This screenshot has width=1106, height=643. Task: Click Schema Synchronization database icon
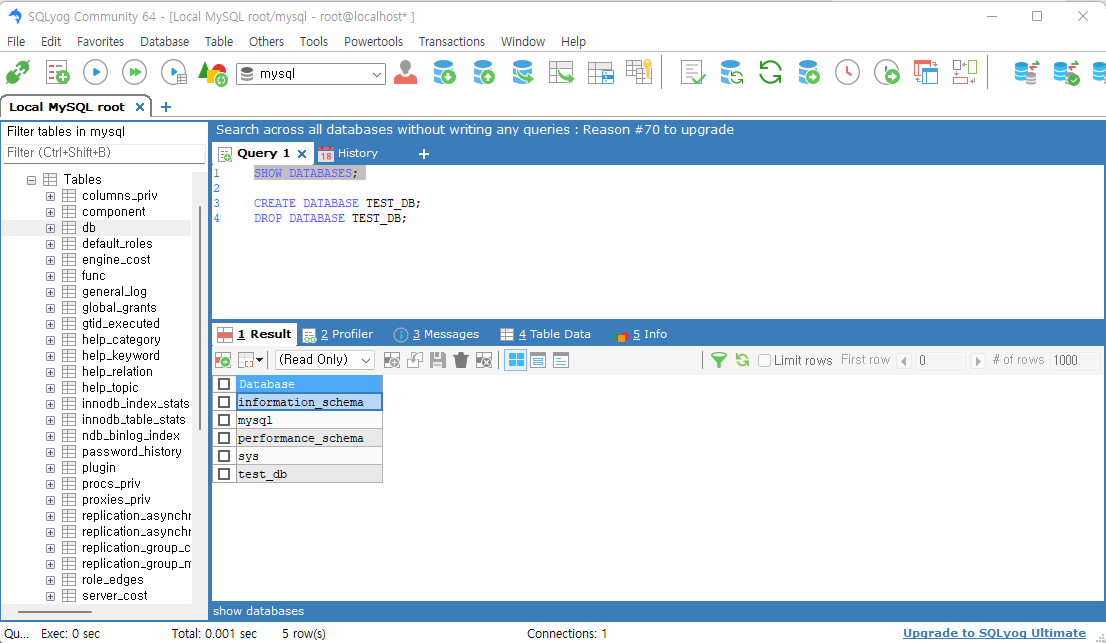(x=1027, y=72)
